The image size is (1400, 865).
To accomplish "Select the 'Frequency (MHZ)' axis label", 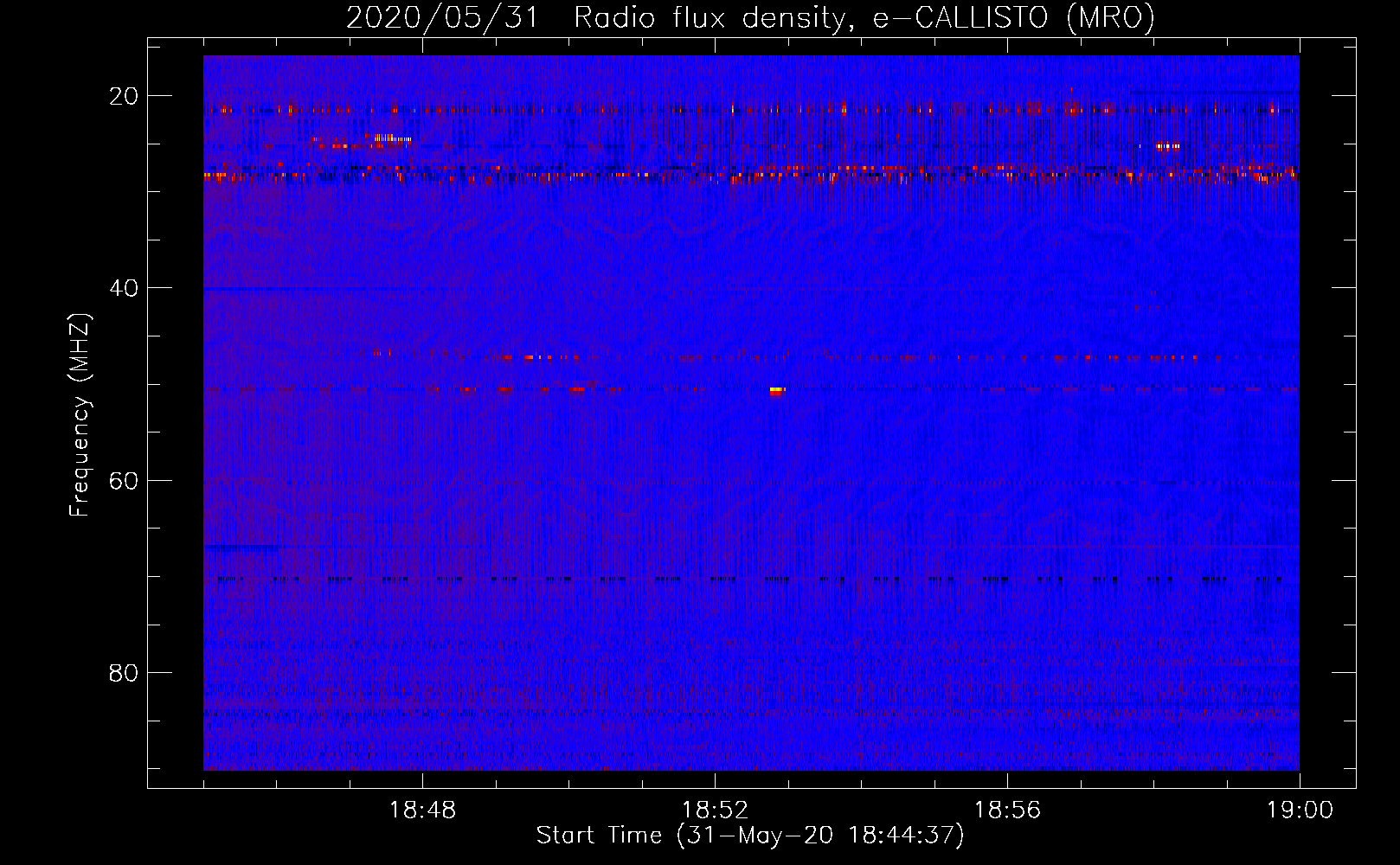I will click(x=80, y=415).
